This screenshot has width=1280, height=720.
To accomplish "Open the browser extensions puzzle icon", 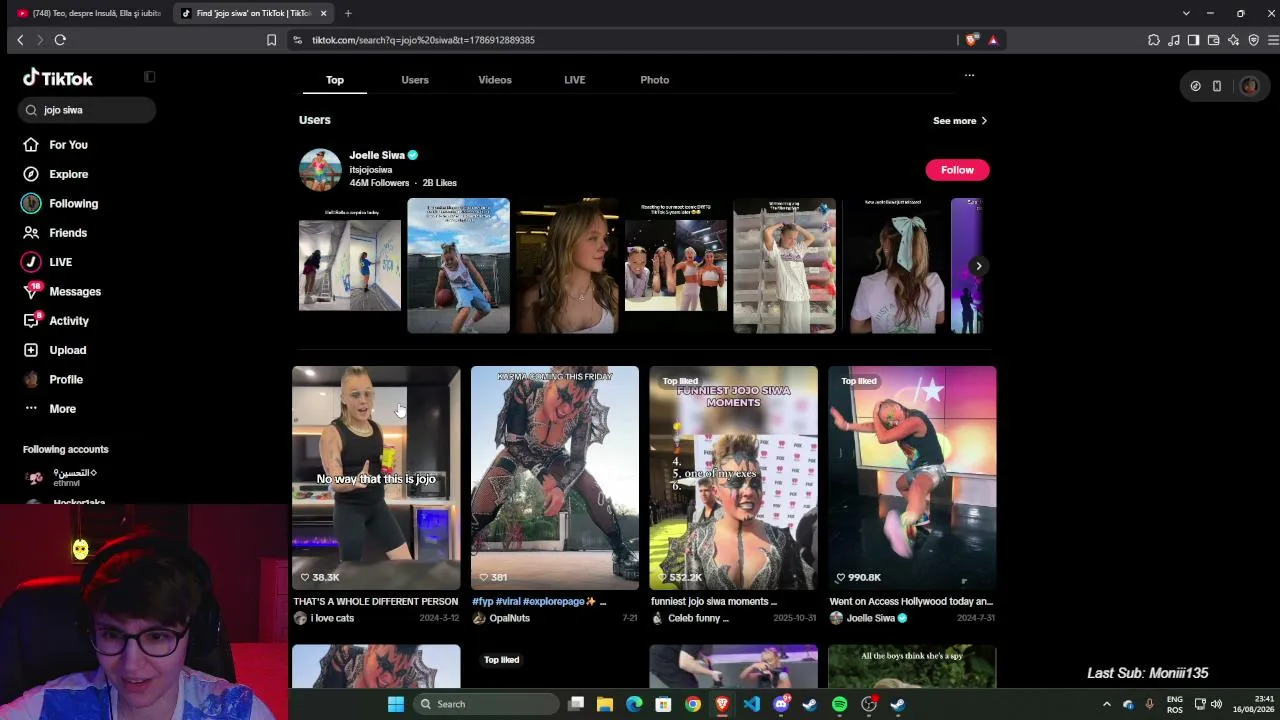I will pyautogui.click(x=1154, y=40).
